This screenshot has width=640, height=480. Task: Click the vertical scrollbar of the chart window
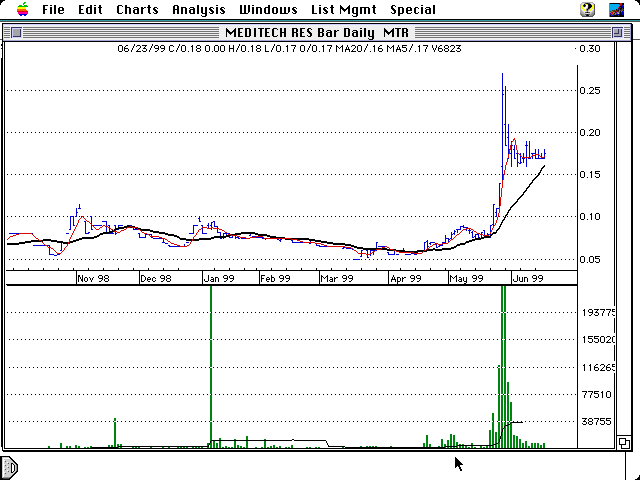623,238
